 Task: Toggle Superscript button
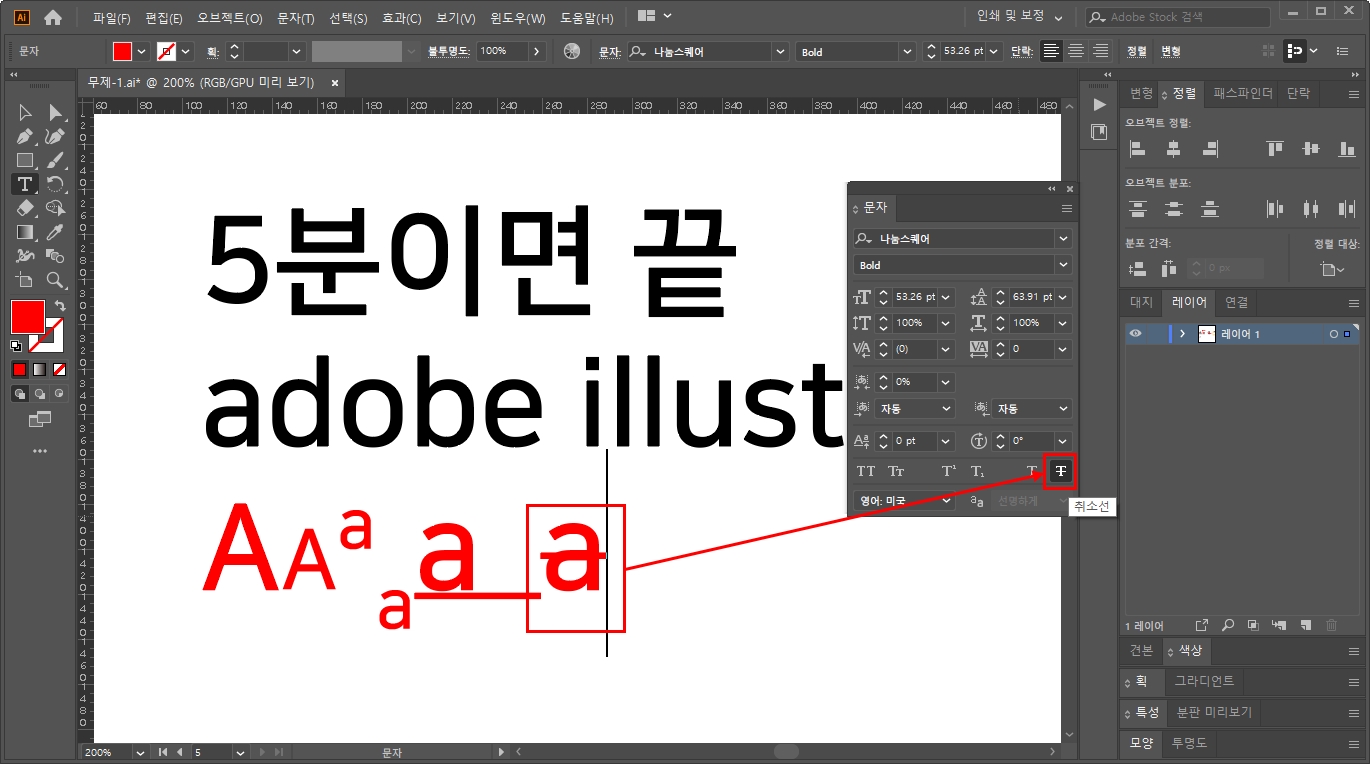[x=949, y=471]
